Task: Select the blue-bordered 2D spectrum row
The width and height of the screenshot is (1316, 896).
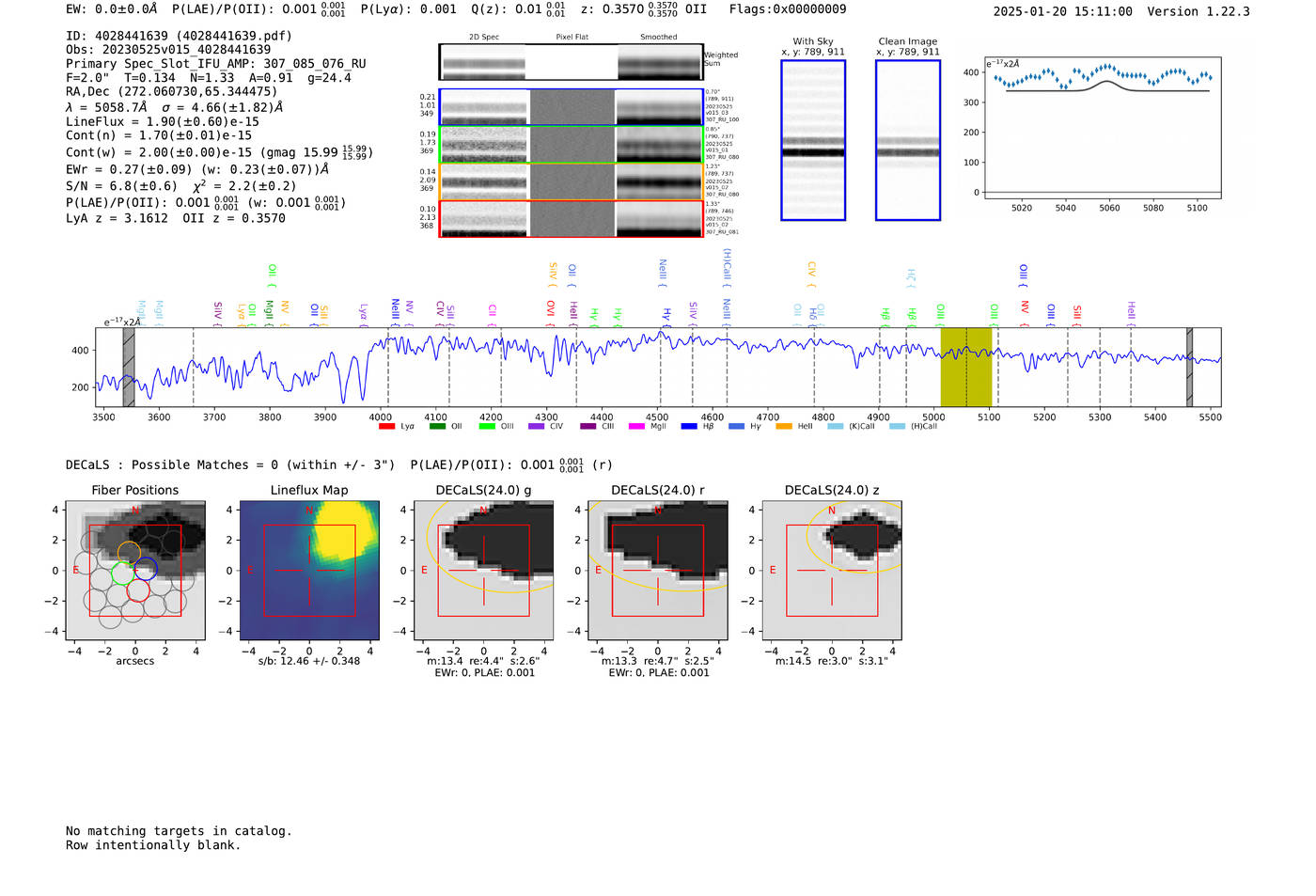Action: click(572, 107)
